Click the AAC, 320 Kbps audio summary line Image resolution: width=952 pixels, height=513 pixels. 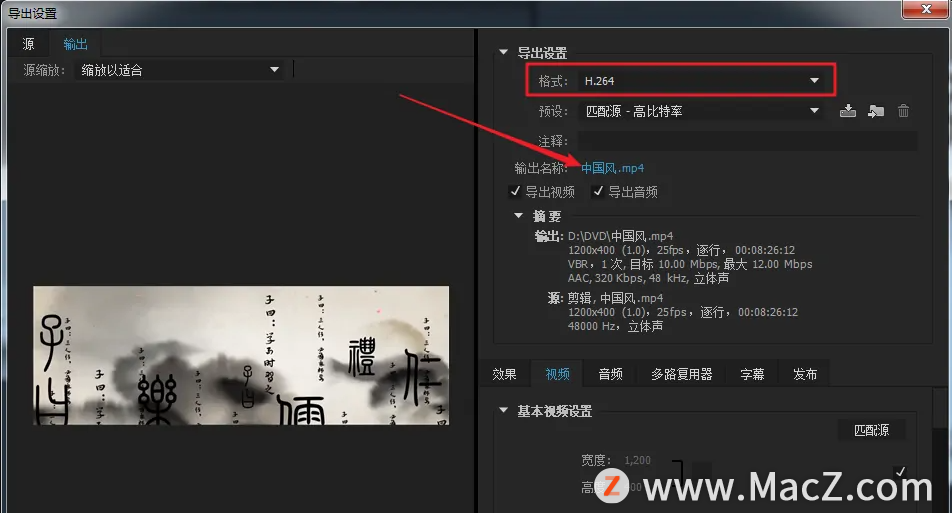[648, 278]
